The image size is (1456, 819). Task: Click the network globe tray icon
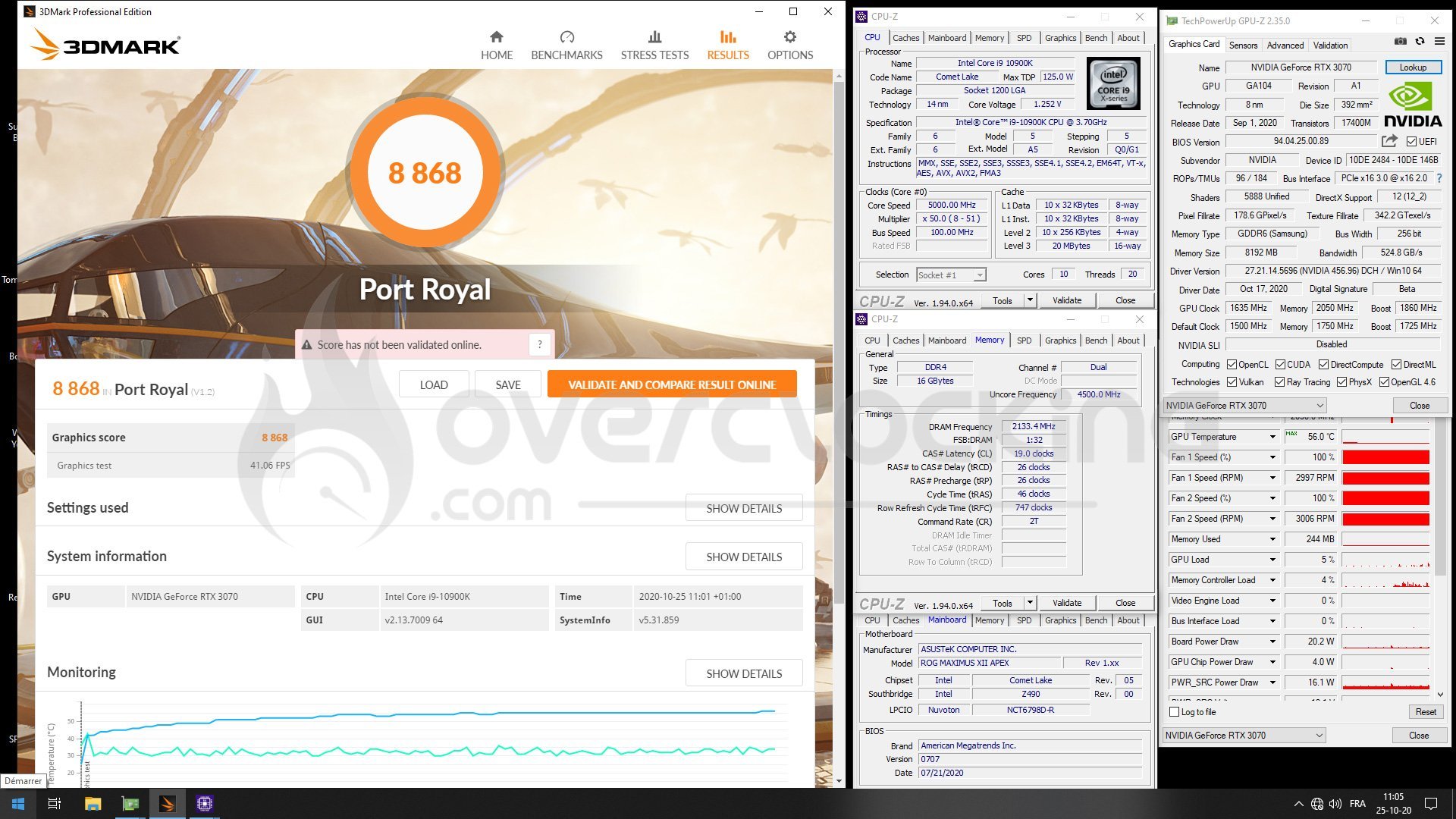tap(1317, 804)
